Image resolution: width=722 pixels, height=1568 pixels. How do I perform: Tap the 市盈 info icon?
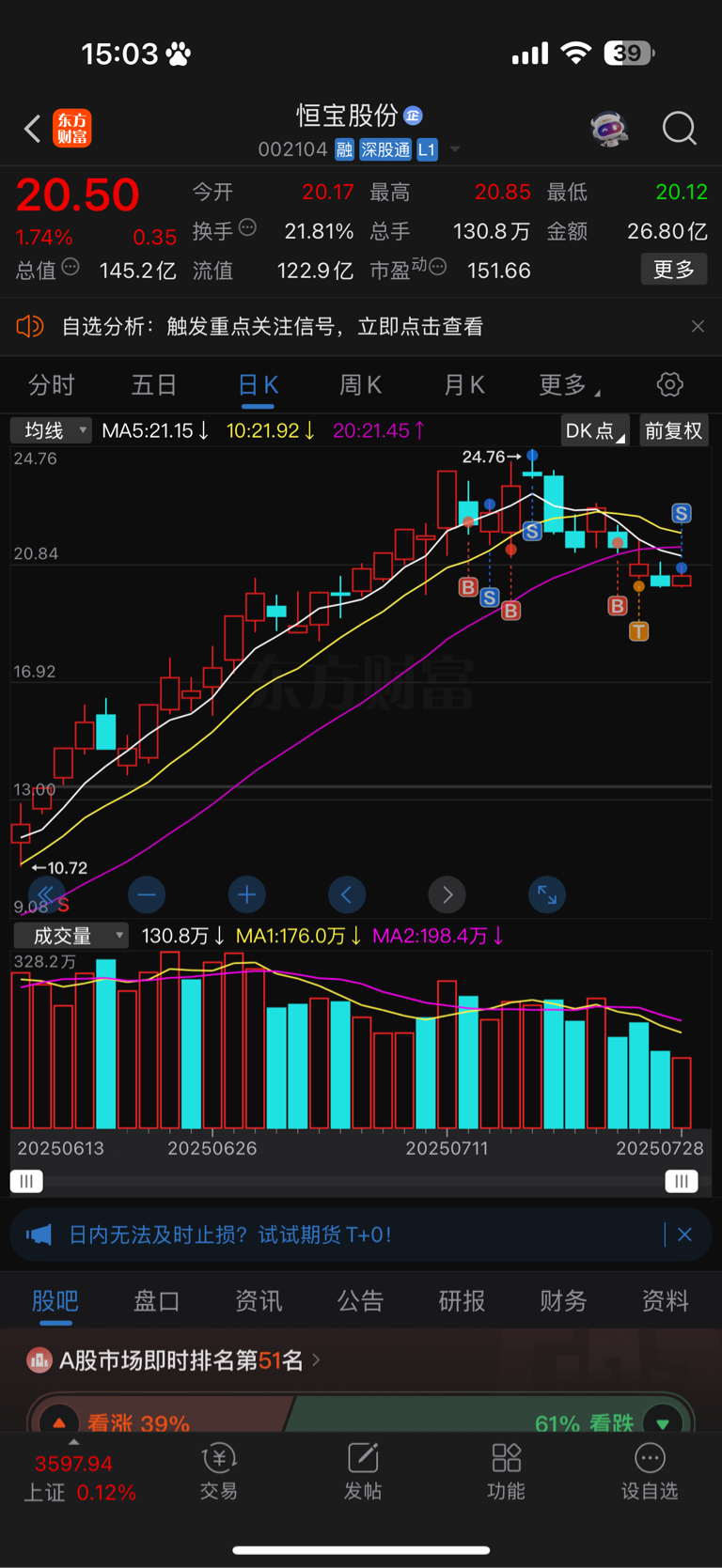point(437,268)
